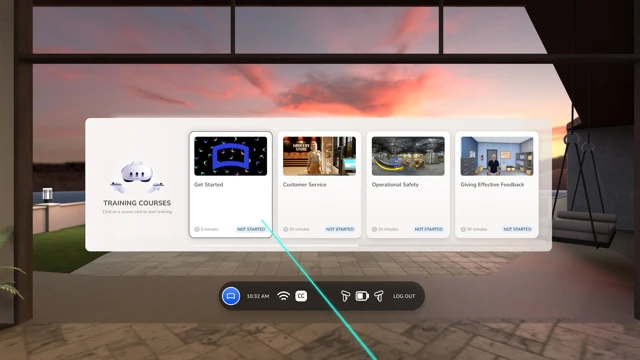The height and width of the screenshot is (360, 640).
Task: Open the Get Started course thumbnail
Action: [231, 156]
